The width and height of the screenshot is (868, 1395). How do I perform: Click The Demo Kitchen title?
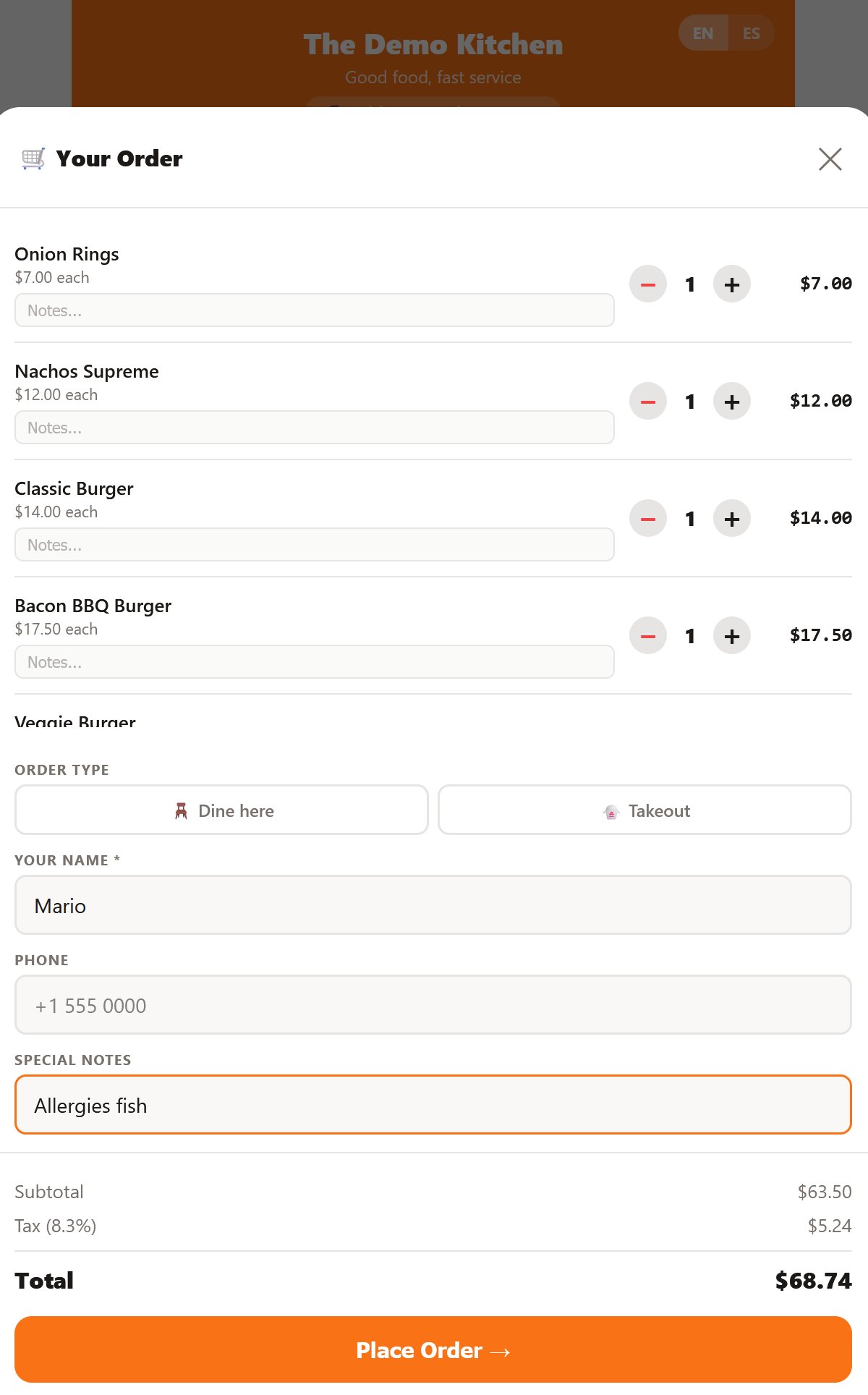click(x=433, y=45)
